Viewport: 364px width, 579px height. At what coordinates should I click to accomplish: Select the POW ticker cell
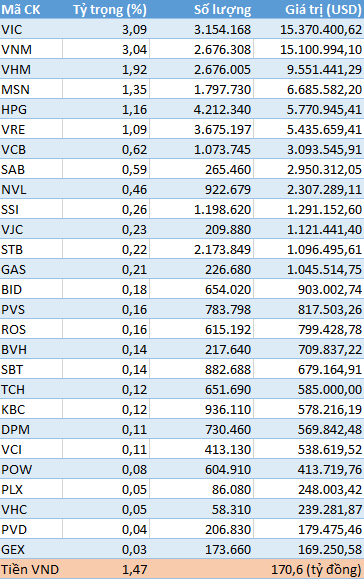click(x=31, y=469)
